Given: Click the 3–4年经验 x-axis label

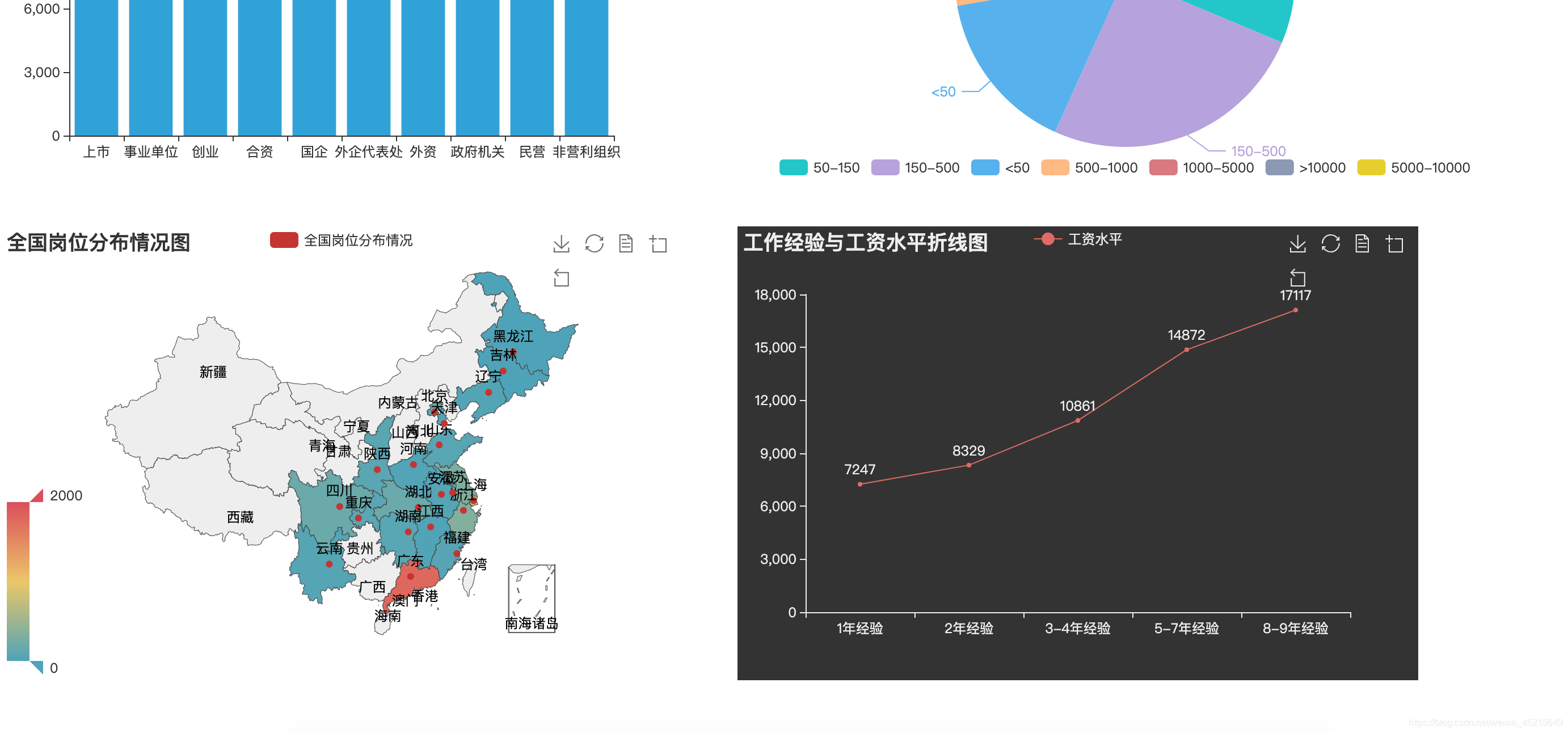Looking at the screenshot, I should 1077,628.
